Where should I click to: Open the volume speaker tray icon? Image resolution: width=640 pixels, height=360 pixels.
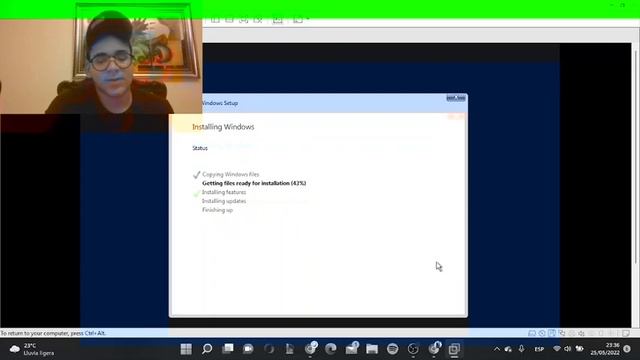point(567,349)
